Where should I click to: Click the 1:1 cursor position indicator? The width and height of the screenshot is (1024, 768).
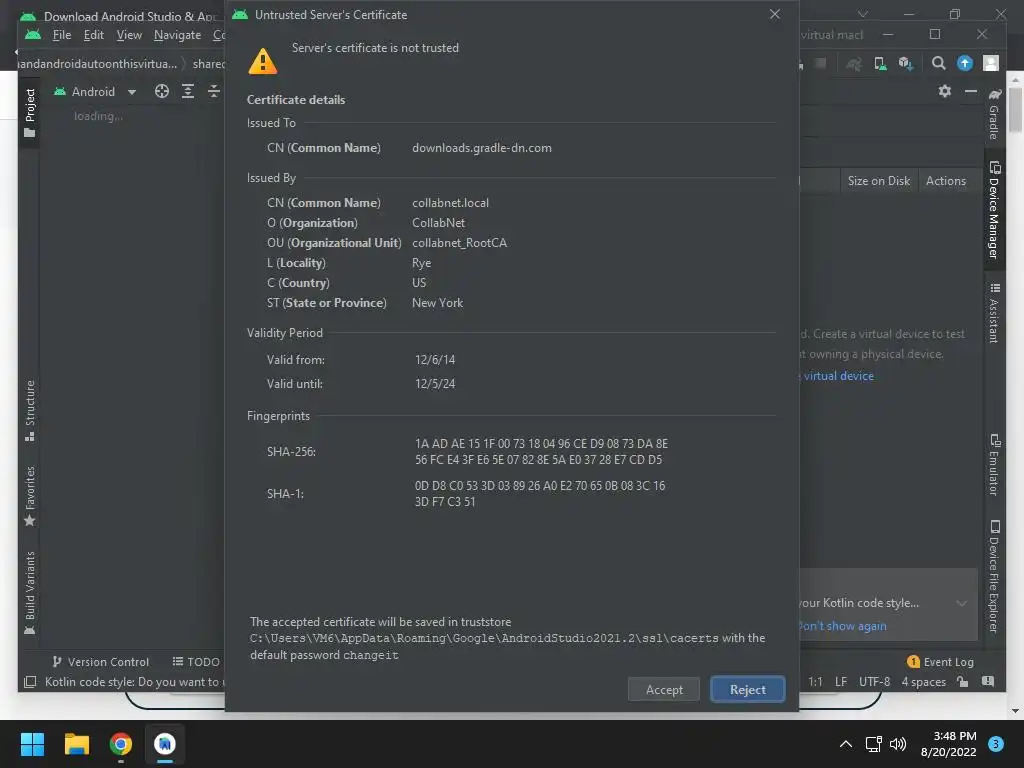[815, 682]
